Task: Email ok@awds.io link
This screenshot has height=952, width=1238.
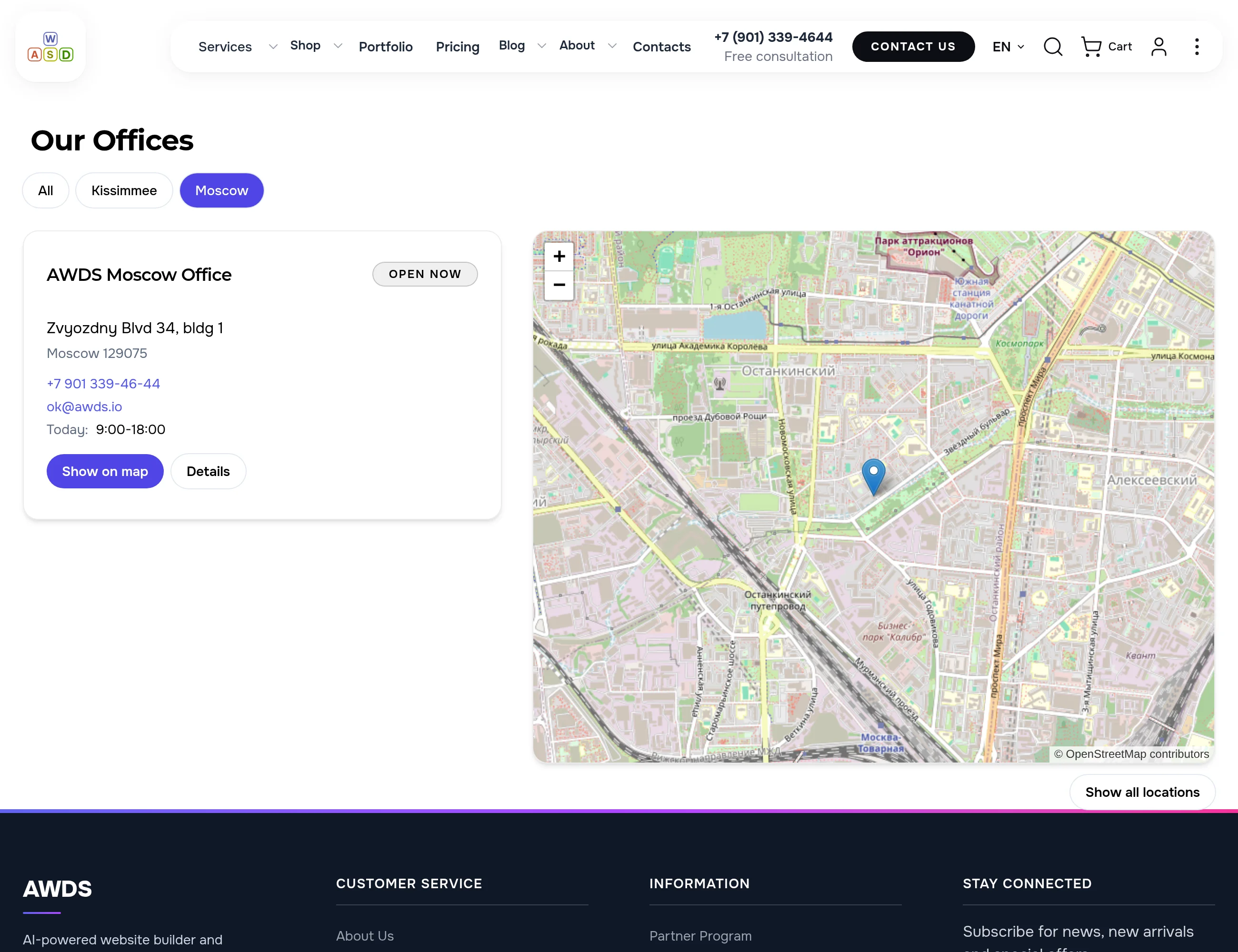Action: (x=84, y=407)
